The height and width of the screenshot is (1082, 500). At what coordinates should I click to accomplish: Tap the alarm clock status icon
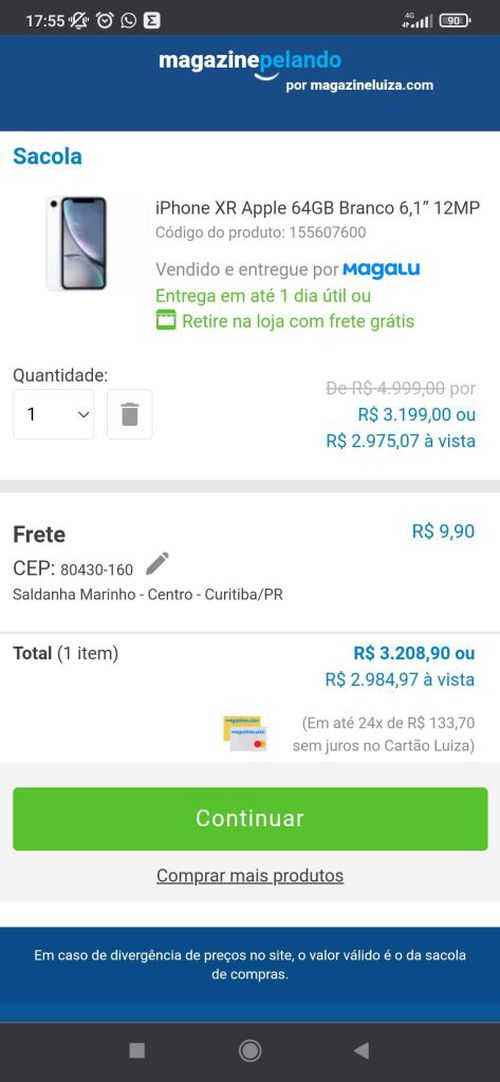tap(105, 21)
